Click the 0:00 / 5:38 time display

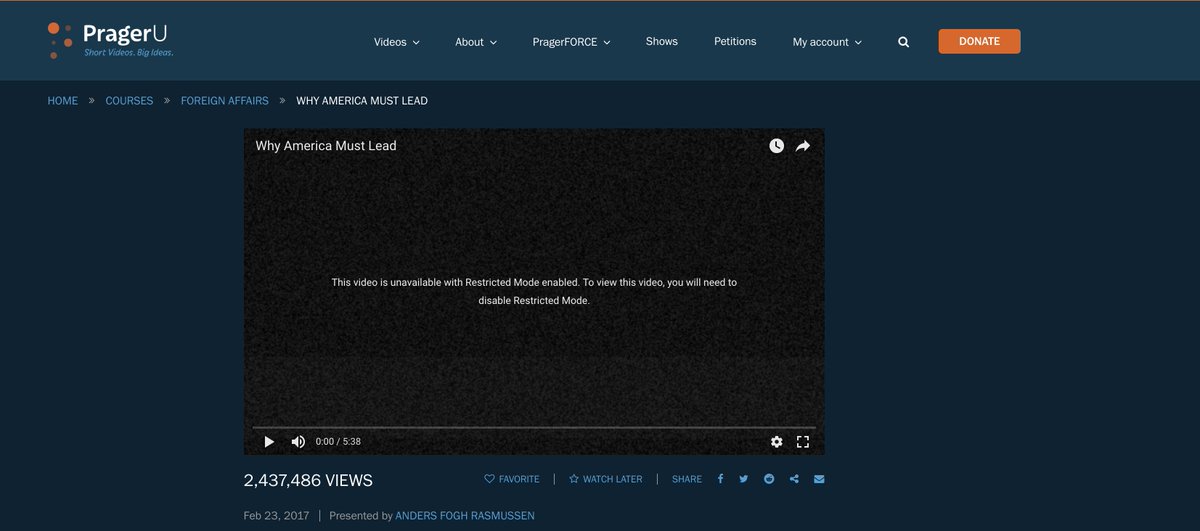(338, 441)
